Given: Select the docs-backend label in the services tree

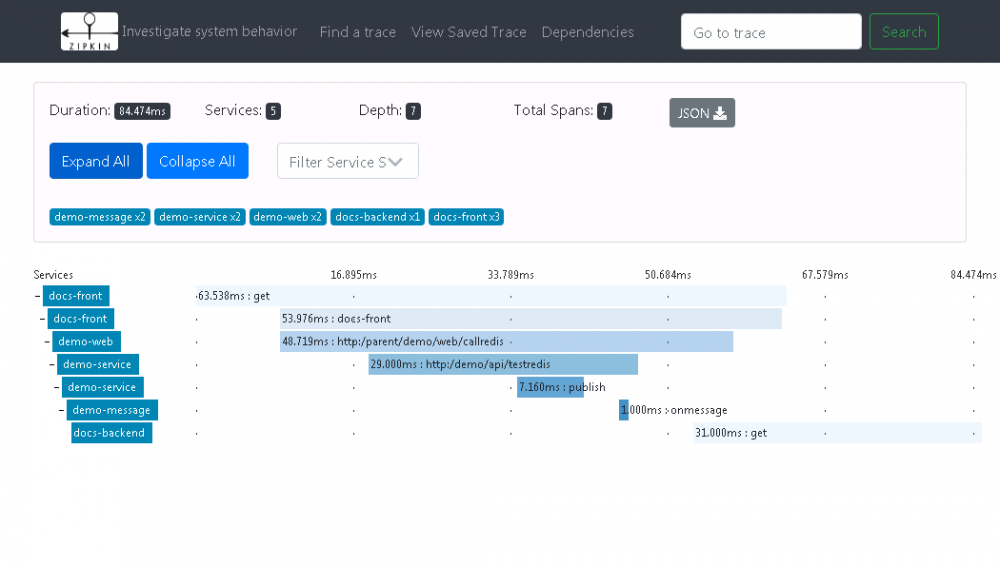Looking at the screenshot, I should [112, 433].
